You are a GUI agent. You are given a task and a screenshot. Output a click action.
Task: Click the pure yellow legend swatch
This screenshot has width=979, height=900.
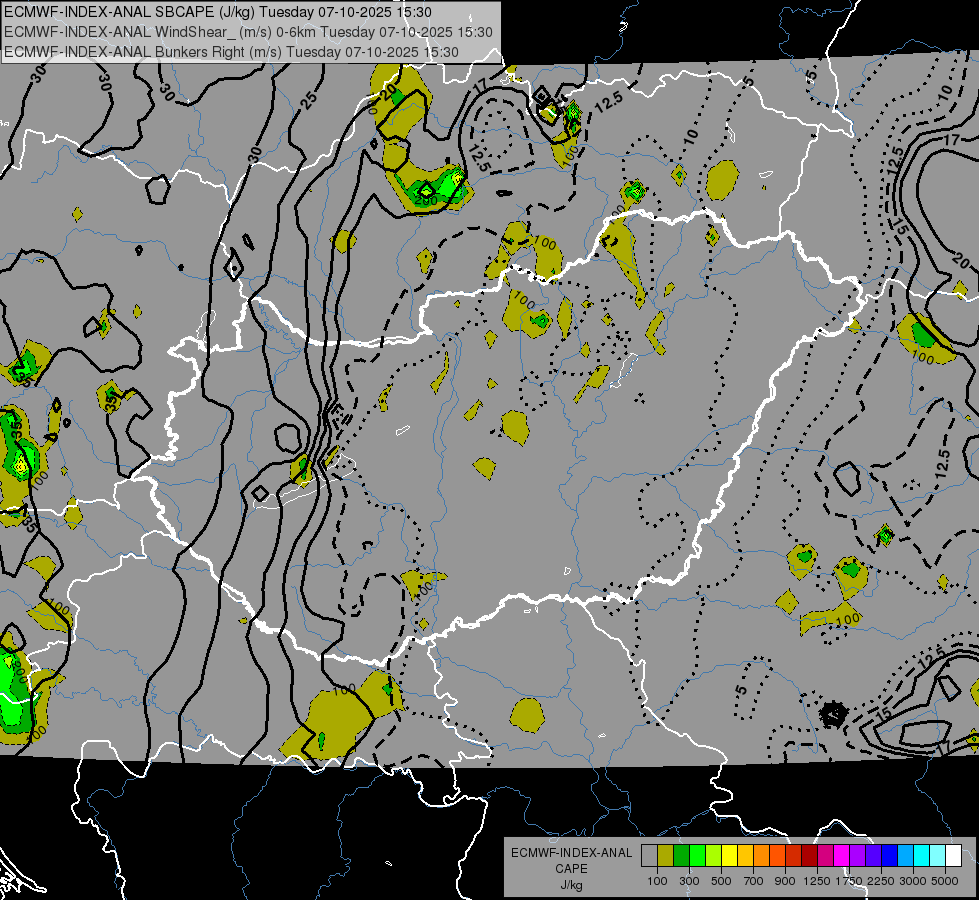click(x=729, y=856)
